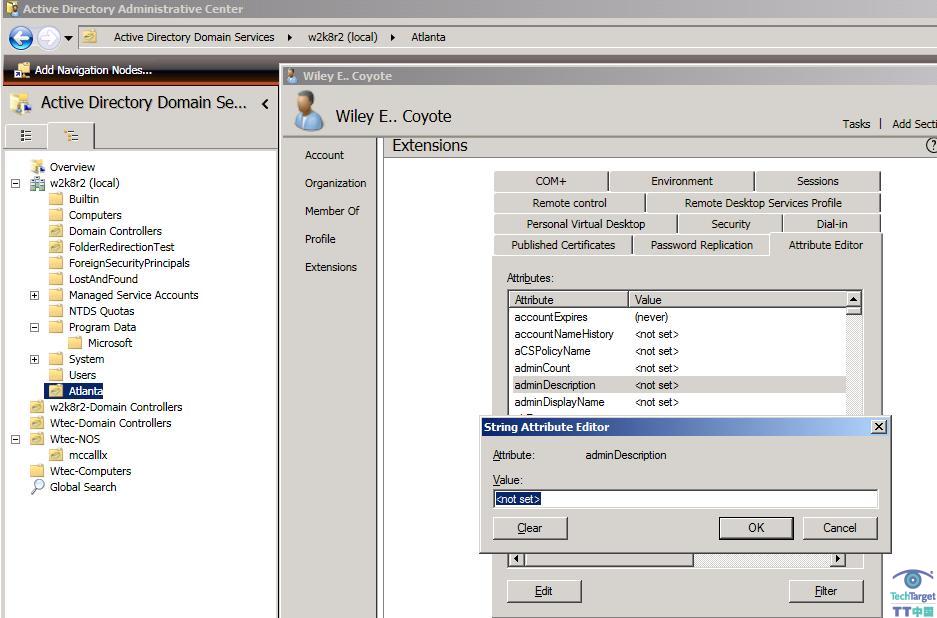The height and width of the screenshot is (618, 937).
Task: Click the attribute list scroll-up arrow
Action: tap(853, 299)
